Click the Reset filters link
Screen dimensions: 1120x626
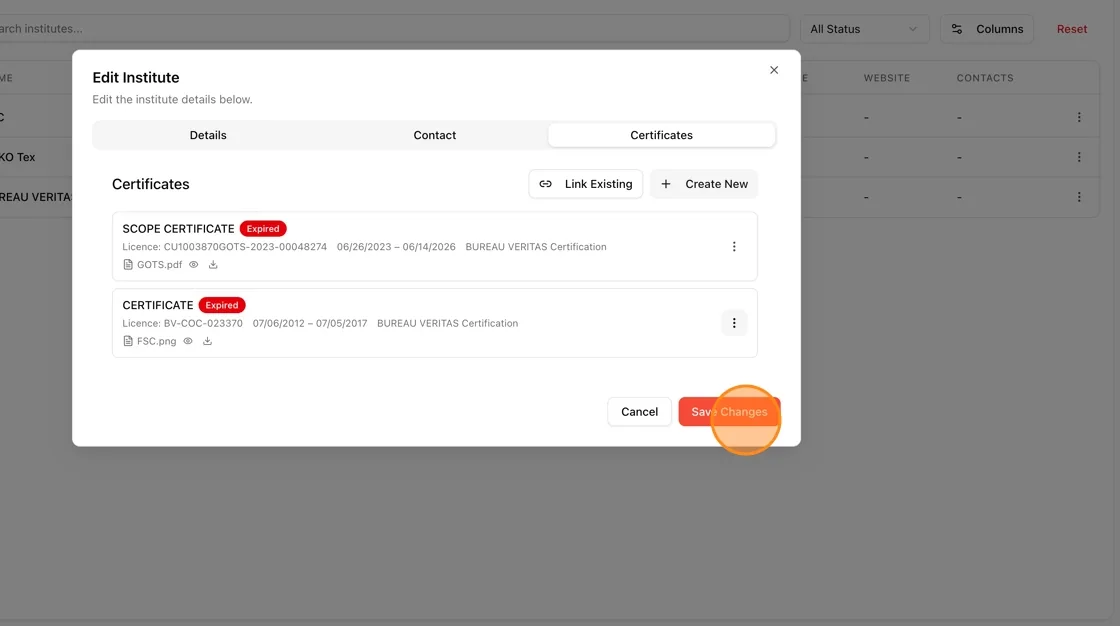pyautogui.click(x=1071, y=29)
